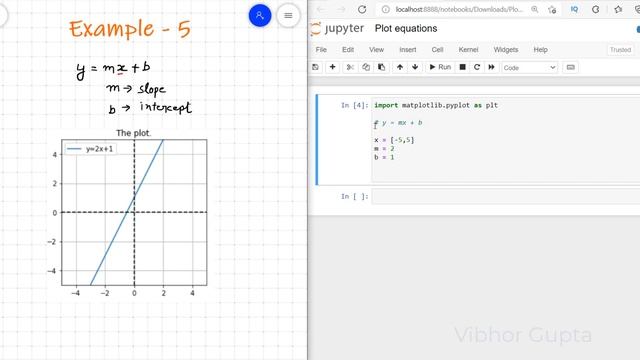Move selected cell down arrow

[x=415, y=67]
